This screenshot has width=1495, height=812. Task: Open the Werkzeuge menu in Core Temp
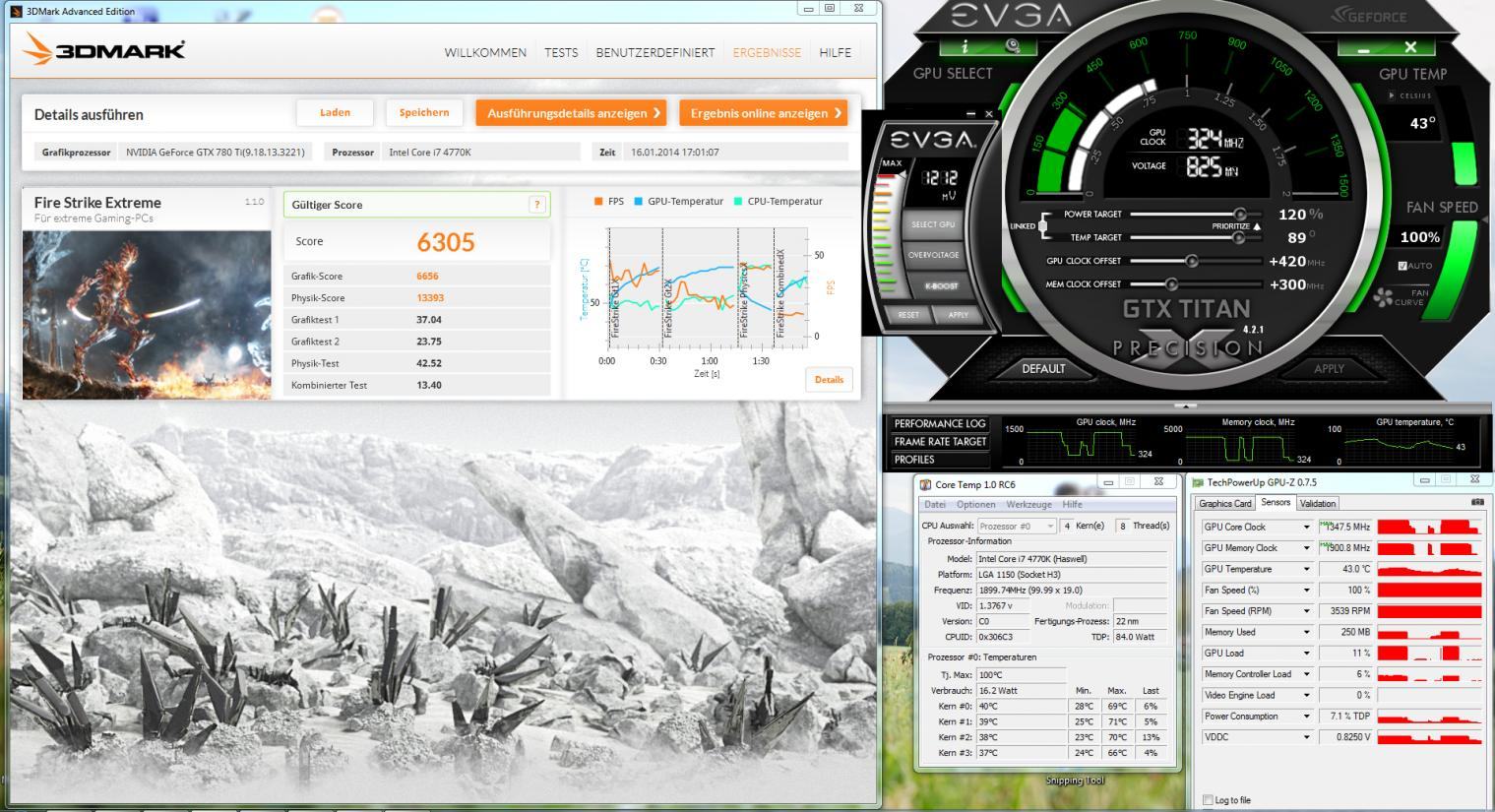(x=1028, y=504)
